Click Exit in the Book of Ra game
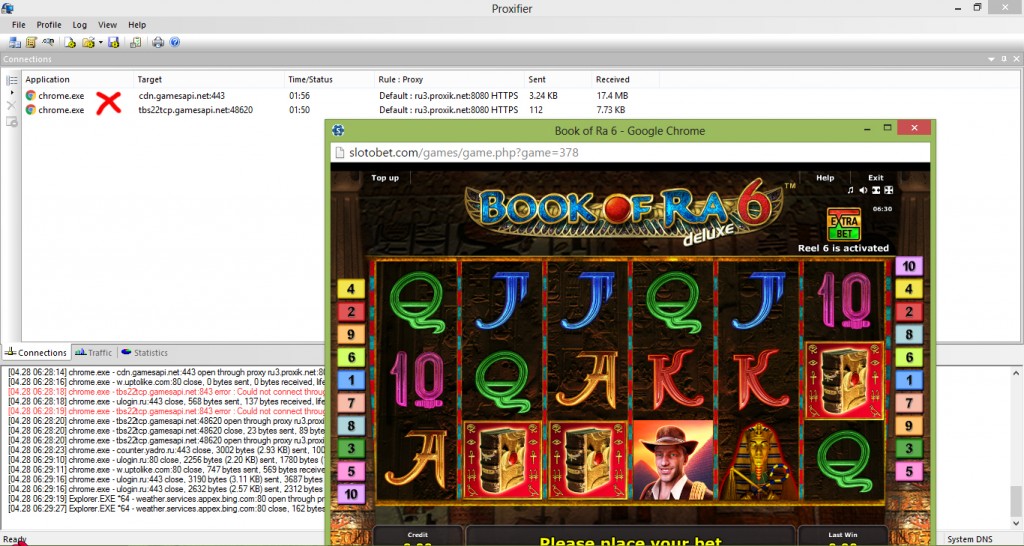The image size is (1024, 546). pos(876,178)
